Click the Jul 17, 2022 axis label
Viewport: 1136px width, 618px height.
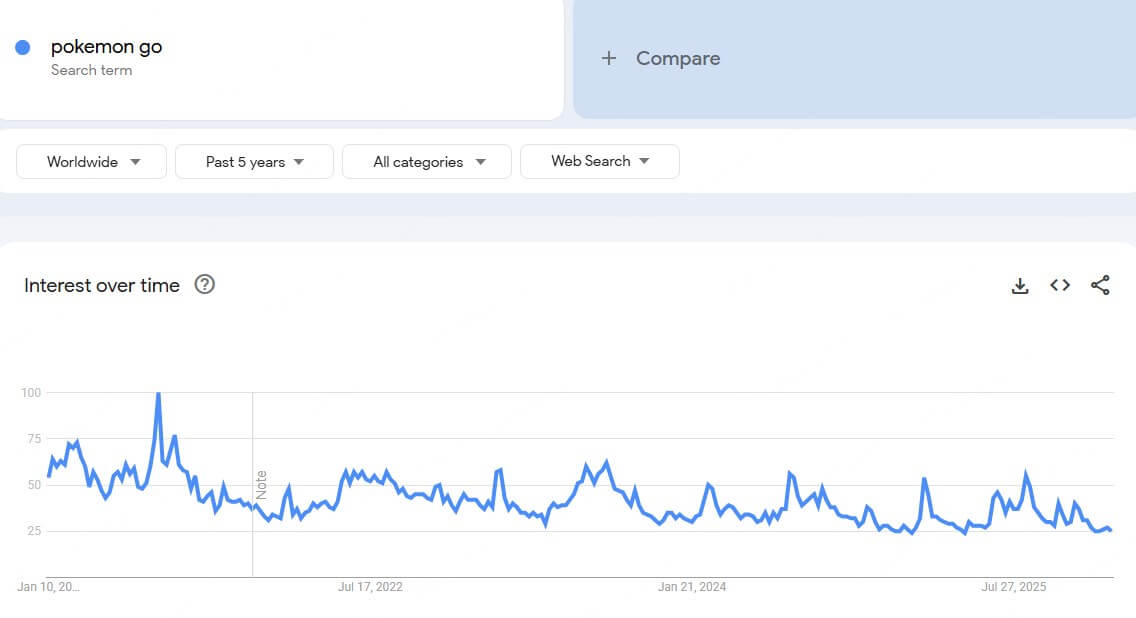(369, 587)
